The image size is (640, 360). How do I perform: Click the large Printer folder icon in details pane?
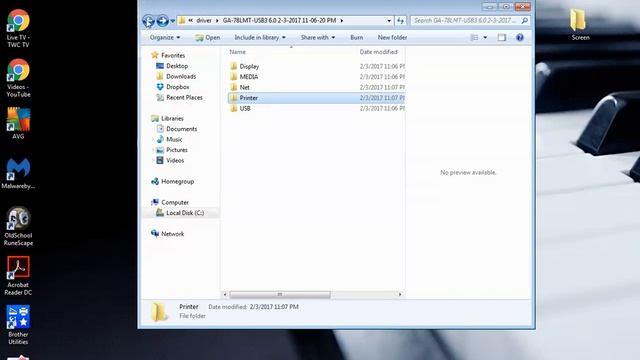pyautogui.click(x=159, y=312)
